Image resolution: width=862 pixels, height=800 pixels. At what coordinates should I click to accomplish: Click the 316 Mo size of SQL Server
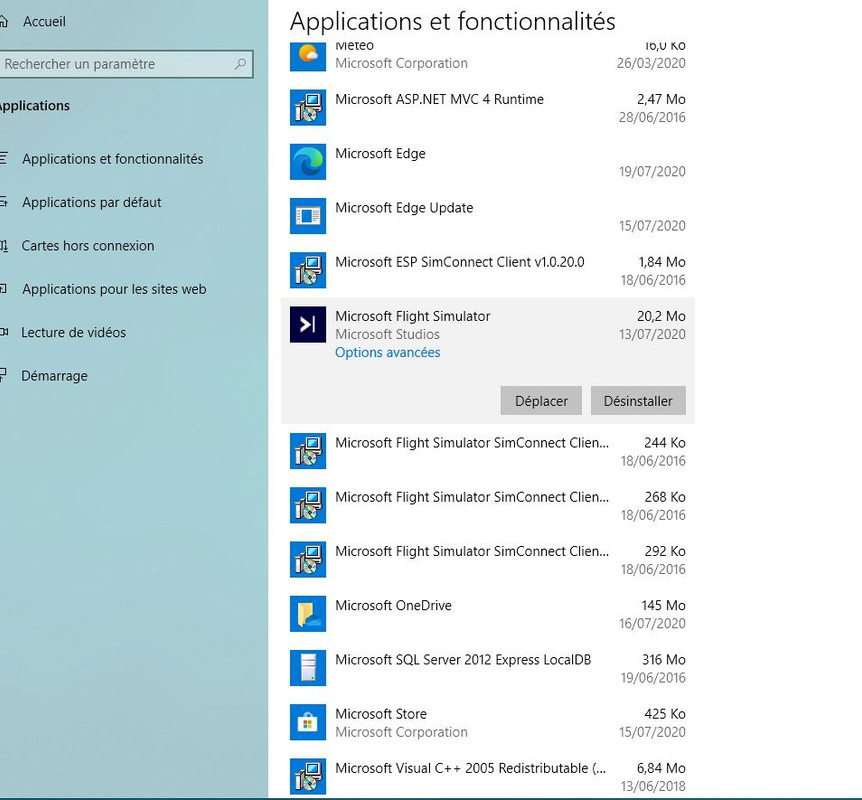tap(664, 660)
